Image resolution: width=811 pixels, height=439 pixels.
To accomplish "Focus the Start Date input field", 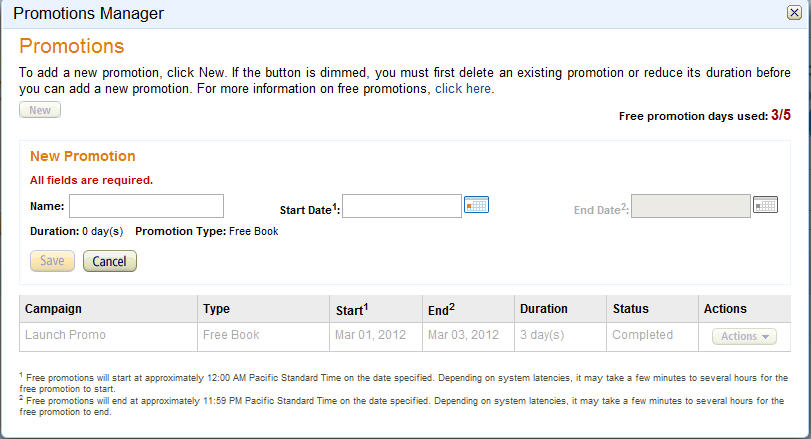I will (x=402, y=206).
